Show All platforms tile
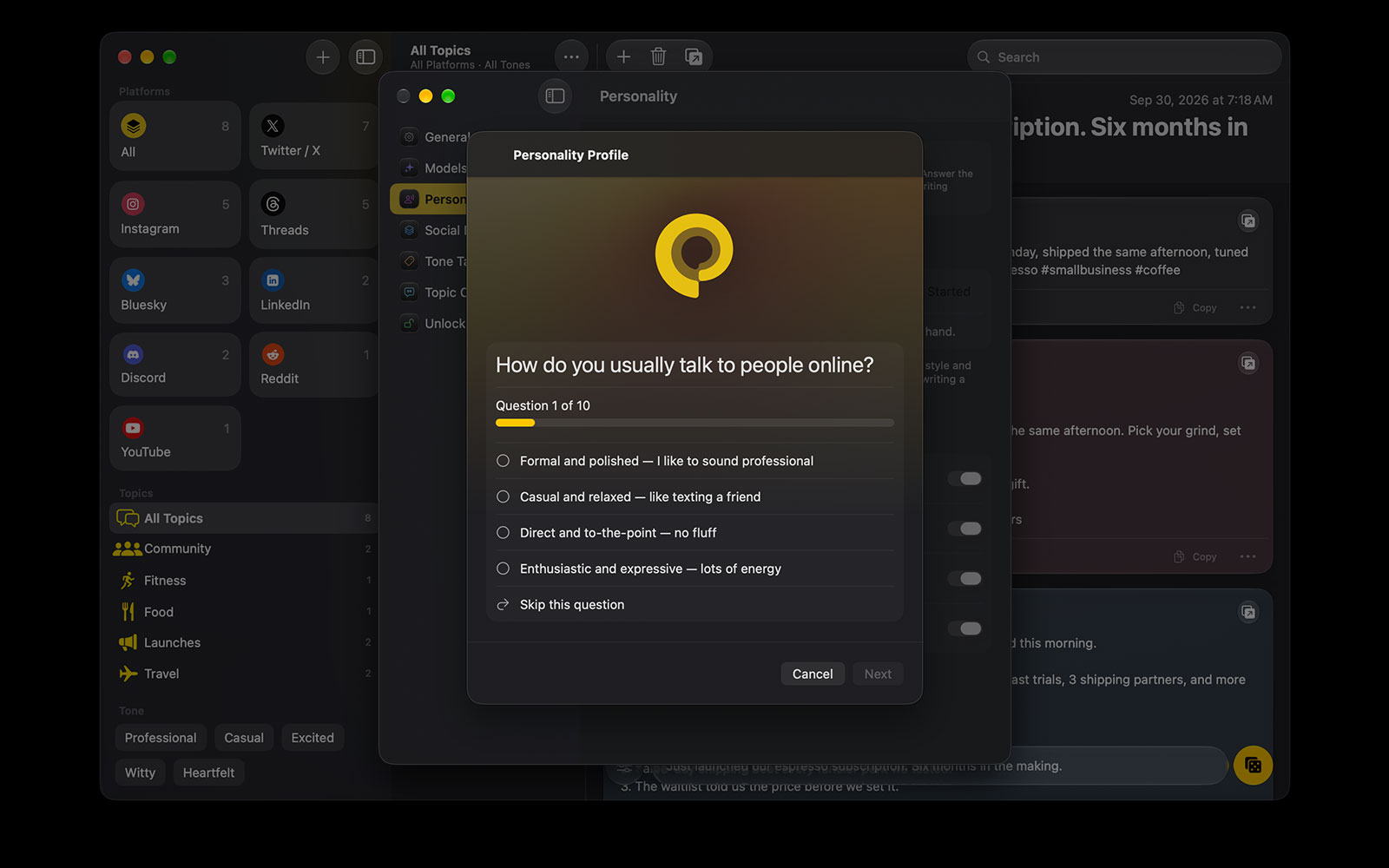Image resolution: width=1389 pixels, height=868 pixels. click(x=175, y=136)
